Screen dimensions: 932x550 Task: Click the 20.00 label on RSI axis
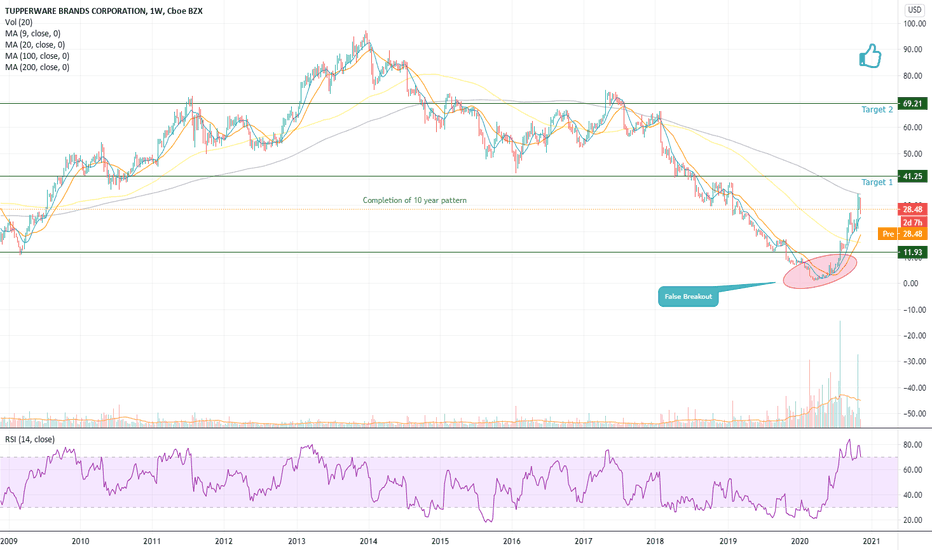click(x=913, y=520)
